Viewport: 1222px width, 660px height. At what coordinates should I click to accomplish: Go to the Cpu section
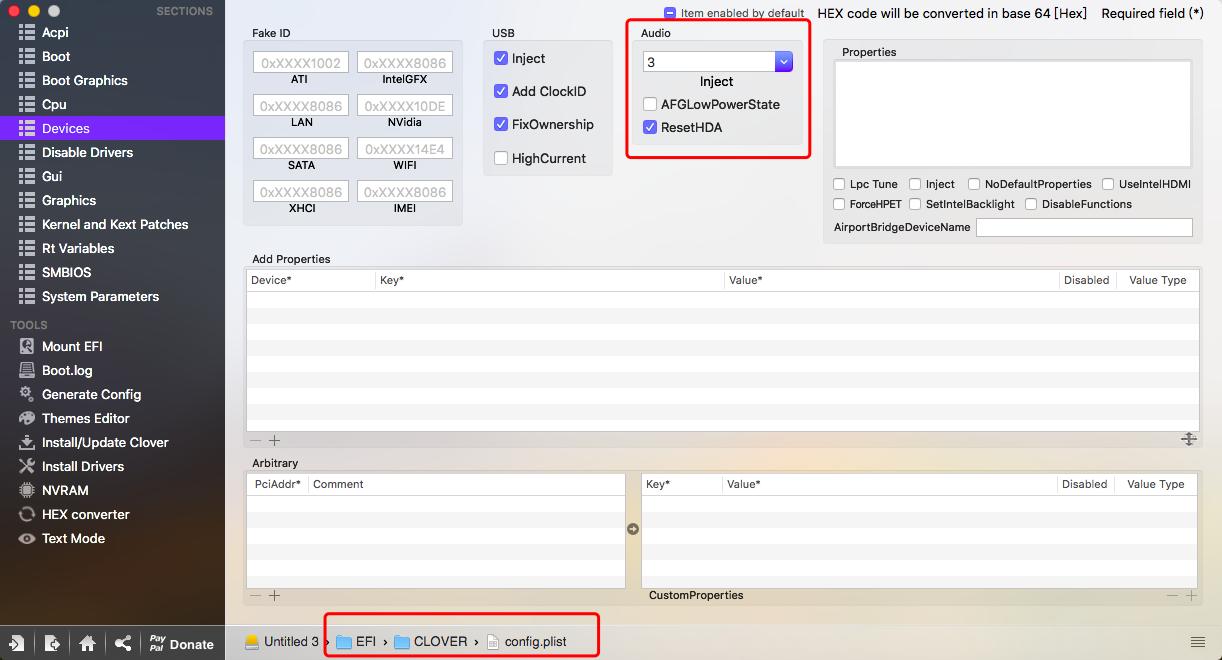(x=54, y=104)
